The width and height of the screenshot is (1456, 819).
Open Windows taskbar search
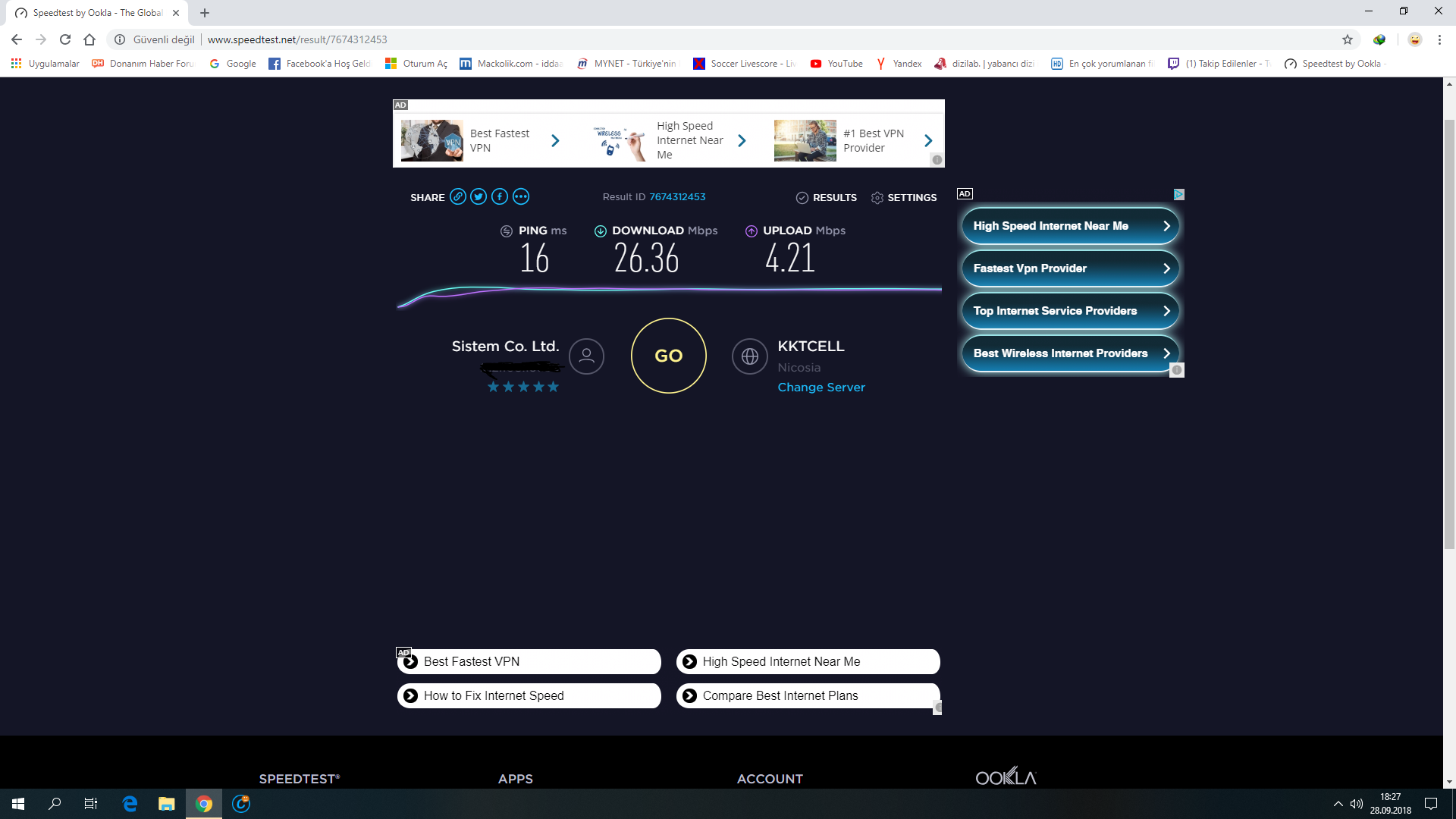55,804
